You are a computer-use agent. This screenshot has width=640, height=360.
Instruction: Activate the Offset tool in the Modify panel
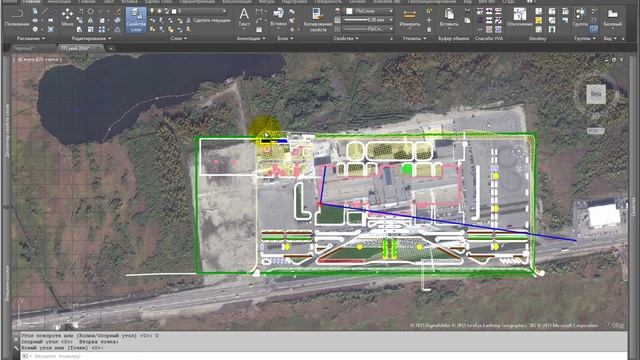tap(117, 29)
